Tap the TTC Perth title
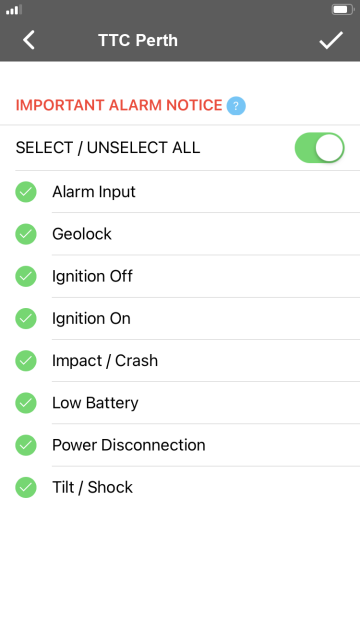Image resolution: width=360 pixels, height=640 pixels. pos(138,40)
